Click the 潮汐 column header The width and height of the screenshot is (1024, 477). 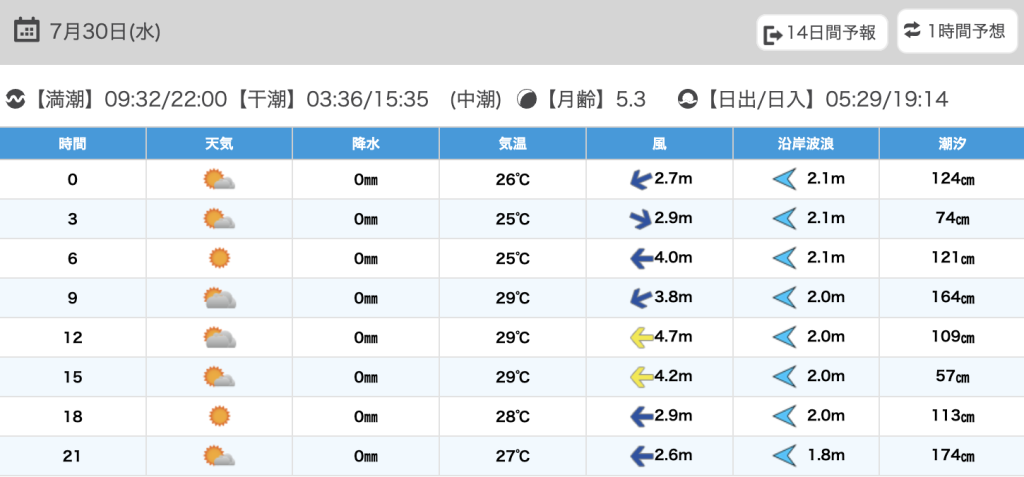click(x=951, y=144)
